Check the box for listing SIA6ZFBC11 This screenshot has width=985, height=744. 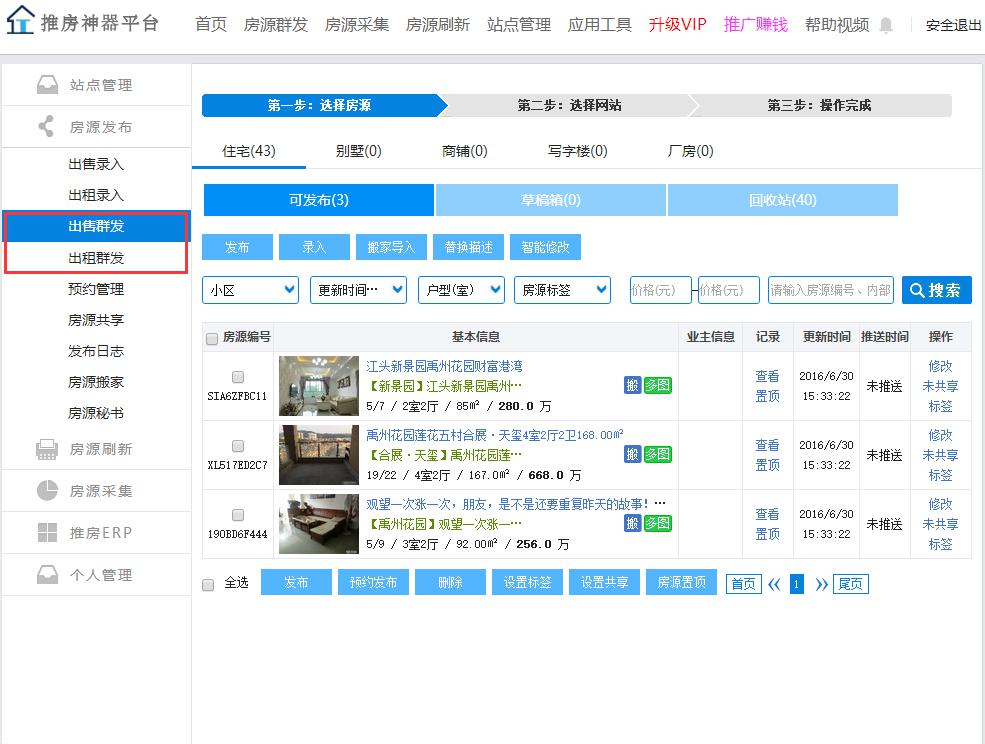(238, 377)
